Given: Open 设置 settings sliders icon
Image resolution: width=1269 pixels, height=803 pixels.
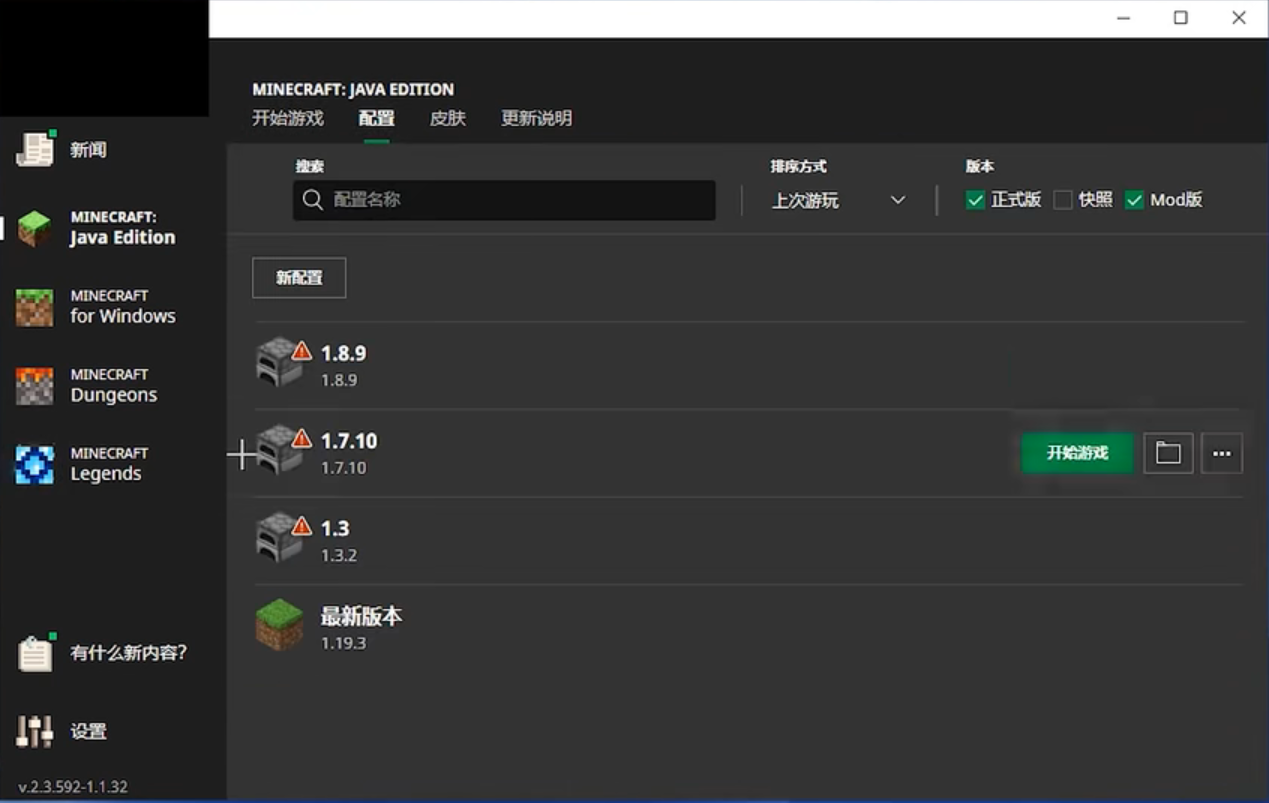Looking at the screenshot, I should pyautogui.click(x=35, y=732).
